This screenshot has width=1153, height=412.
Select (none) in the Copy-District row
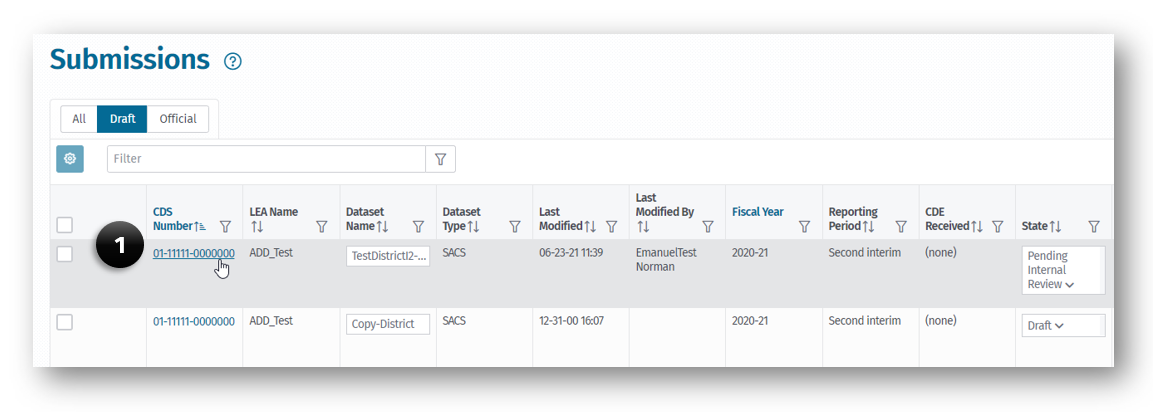940,322
